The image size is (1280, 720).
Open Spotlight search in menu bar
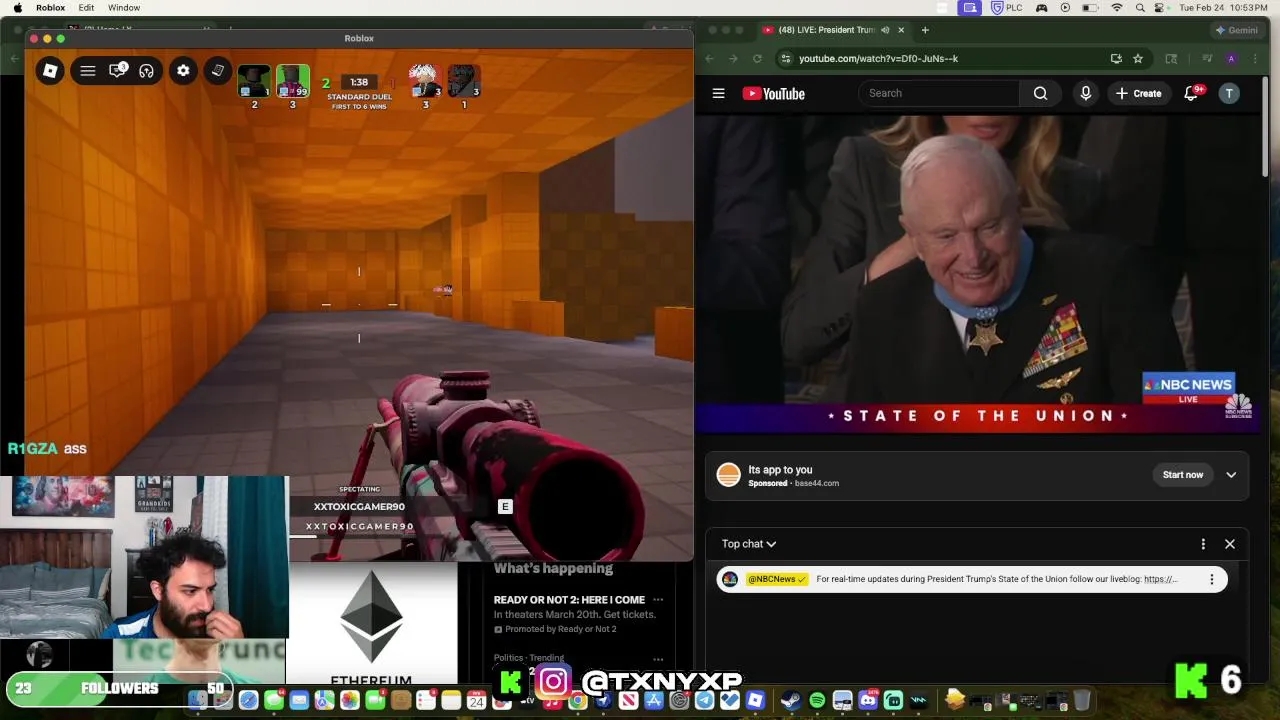click(x=1141, y=8)
